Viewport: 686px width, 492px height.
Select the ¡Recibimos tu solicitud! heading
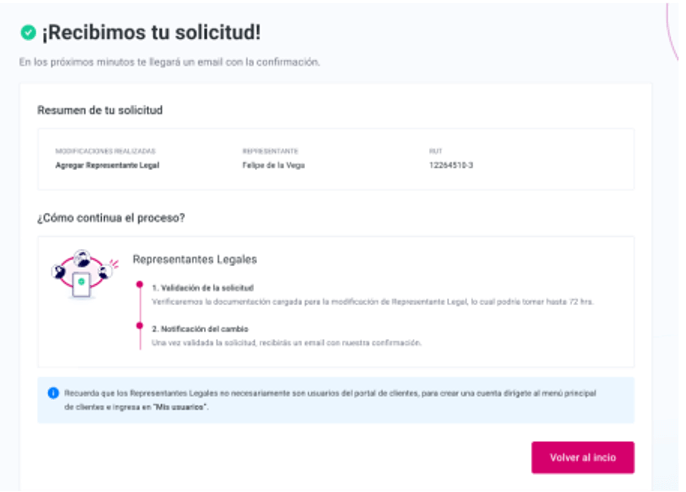(x=151, y=32)
